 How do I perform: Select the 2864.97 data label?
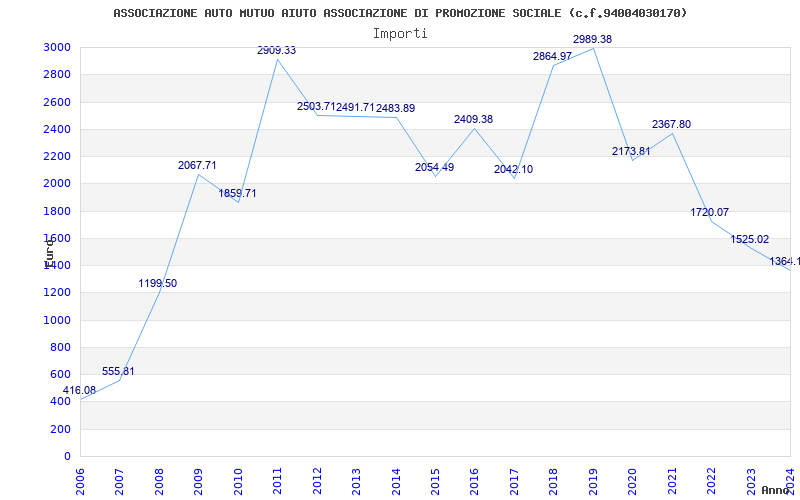(552, 56)
